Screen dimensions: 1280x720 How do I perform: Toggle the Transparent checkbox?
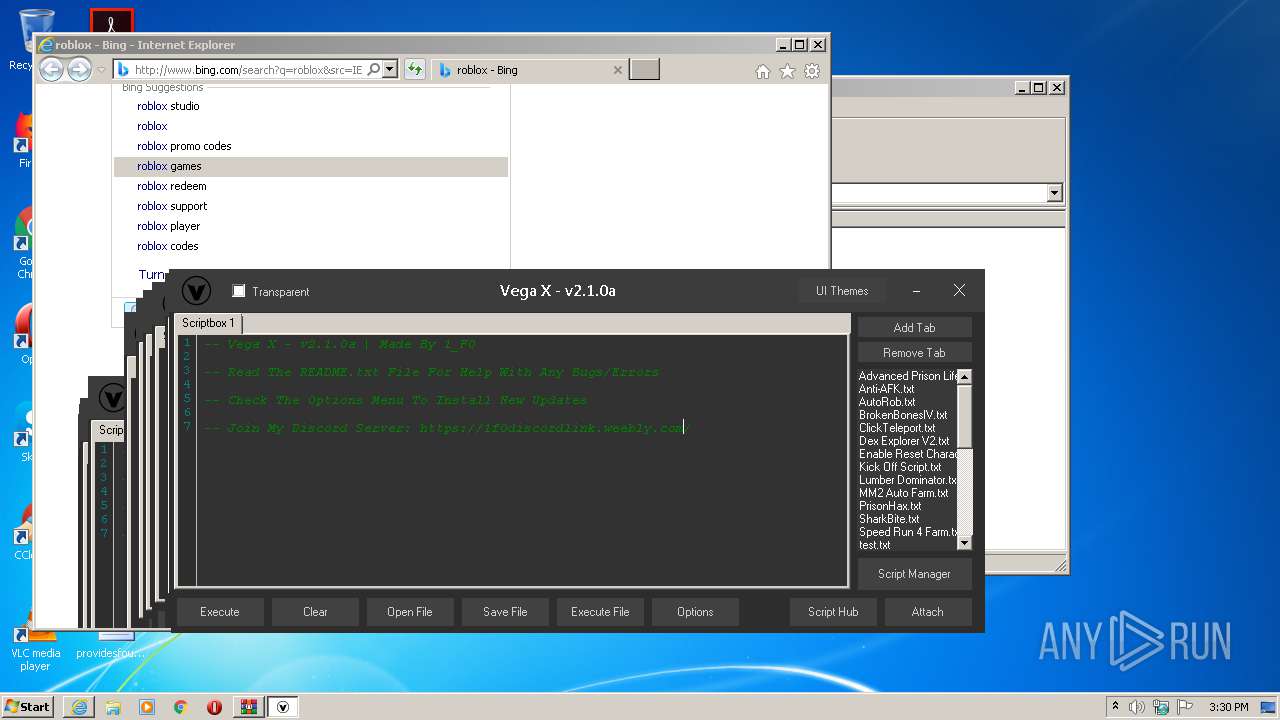tap(238, 291)
